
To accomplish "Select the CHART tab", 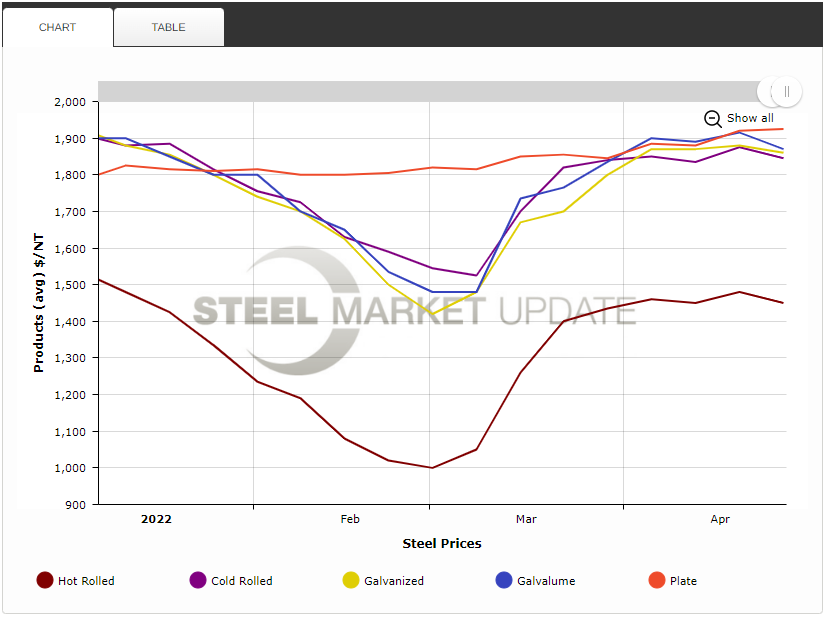I will (57, 27).
